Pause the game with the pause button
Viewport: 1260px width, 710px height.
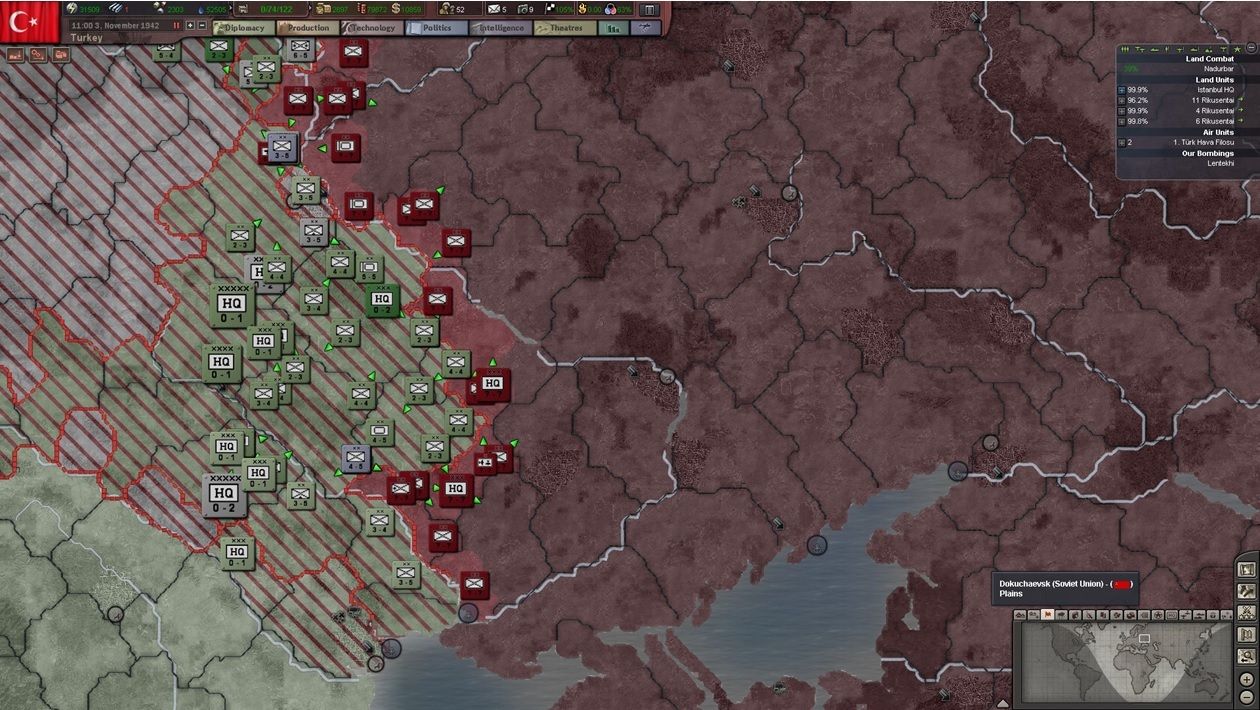[176, 26]
